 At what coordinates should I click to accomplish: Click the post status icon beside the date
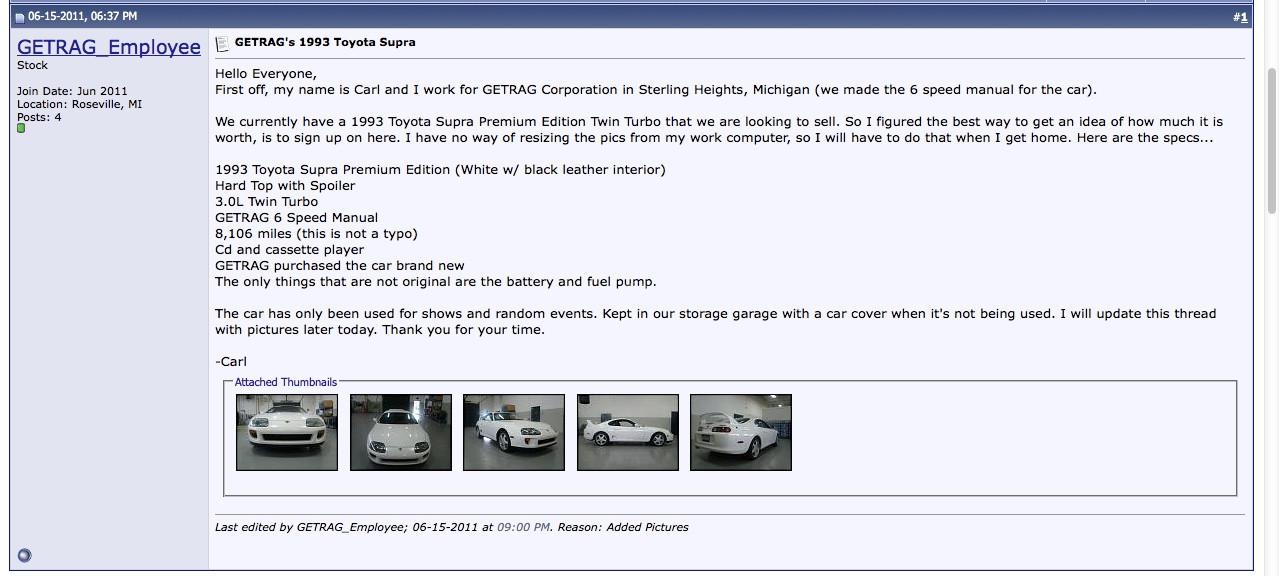pyautogui.click(x=19, y=17)
